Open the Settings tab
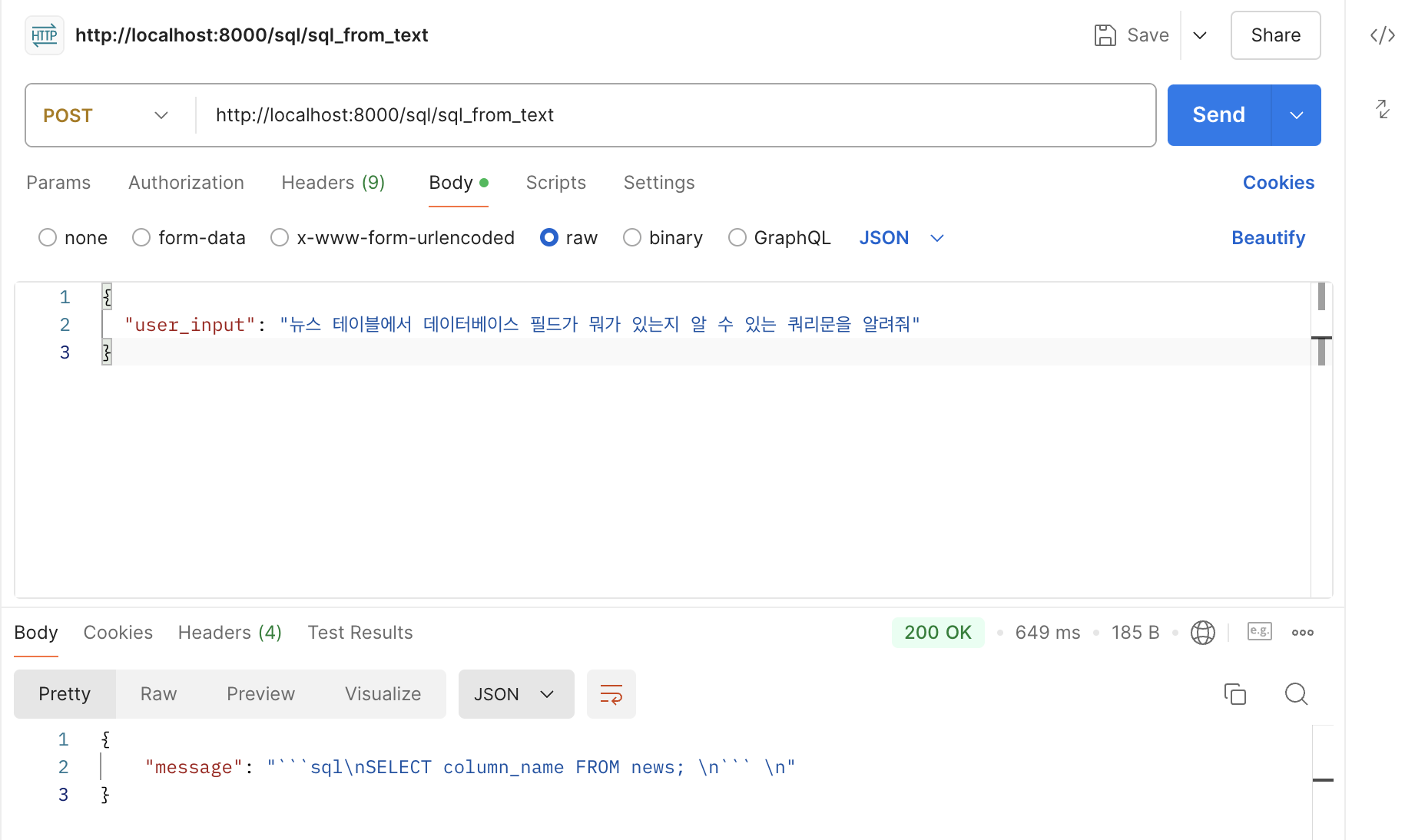Screen dimensions: 1415x840 659,183
